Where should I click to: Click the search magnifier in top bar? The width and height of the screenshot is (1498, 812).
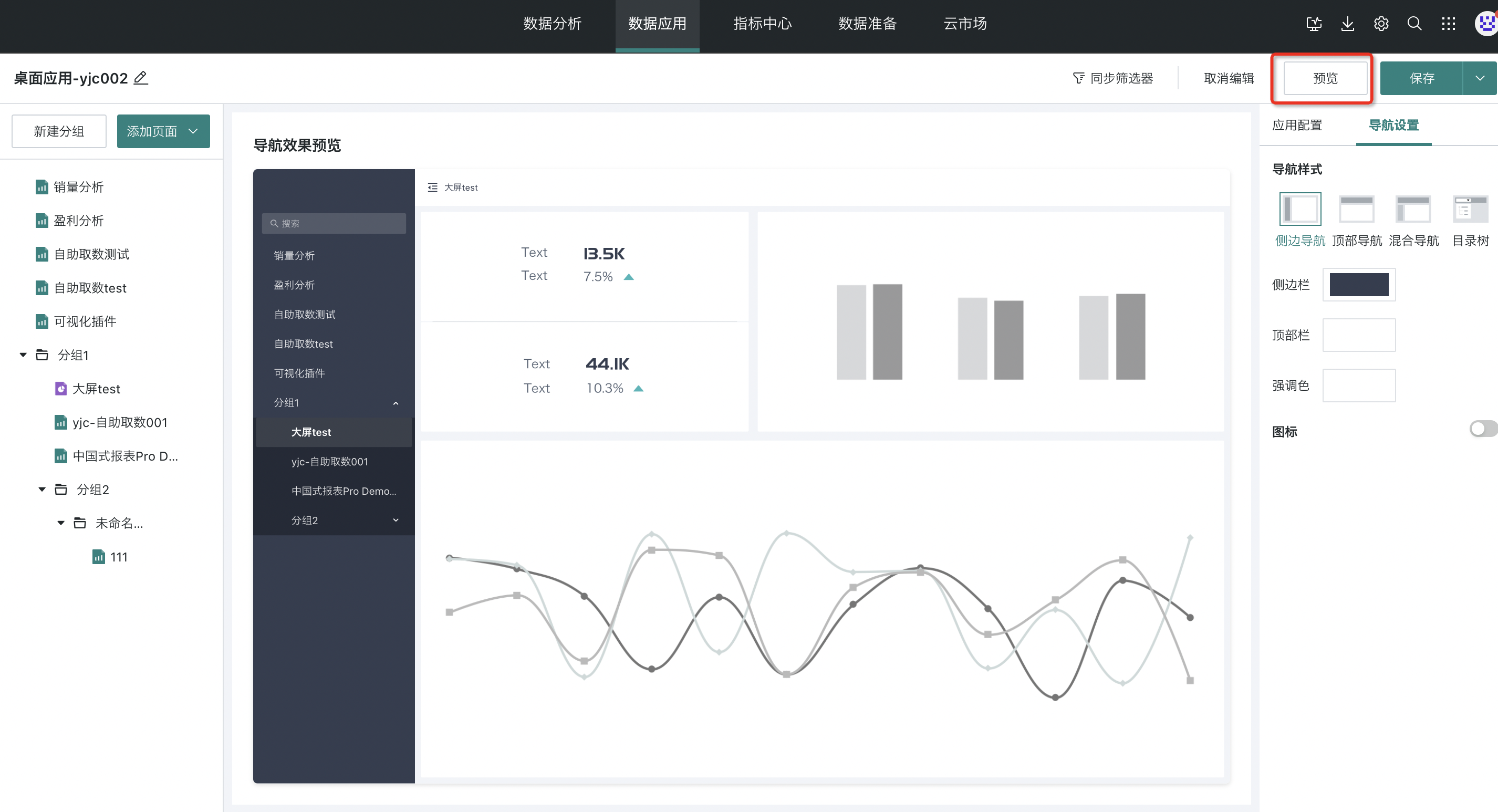(x=1414, y=24)
